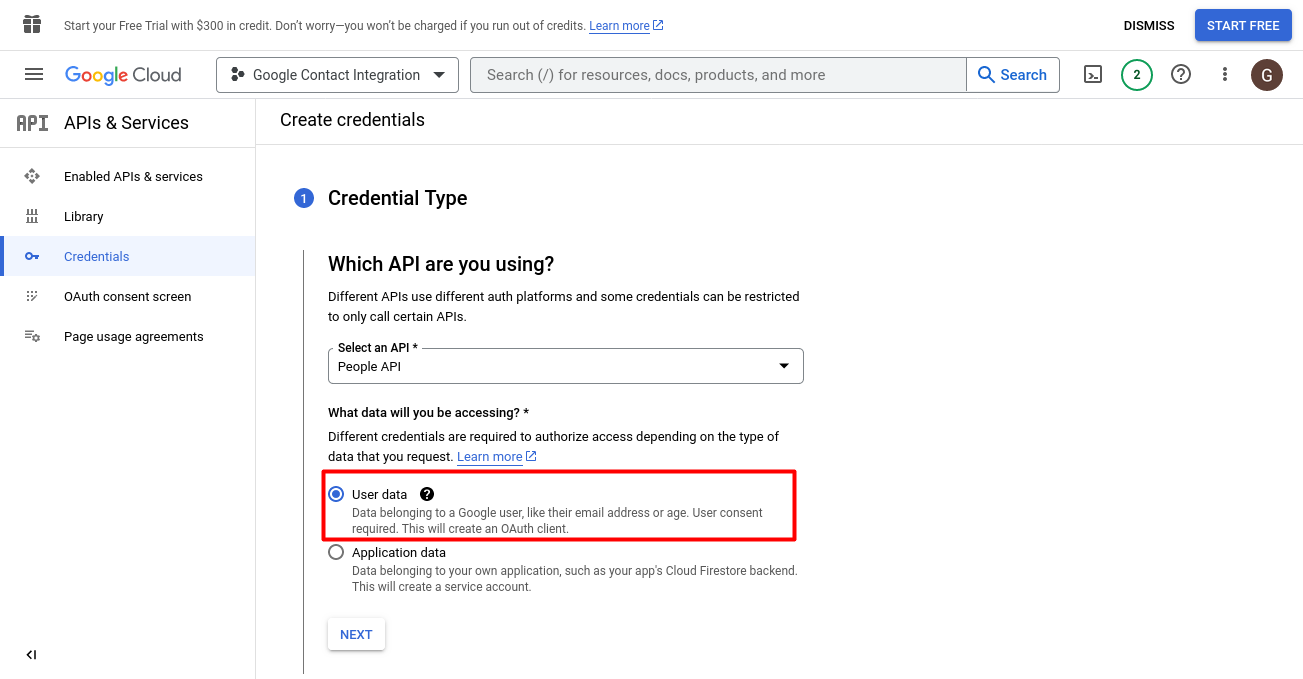Image resolution: width=1303 pixels, height=679 pixels.
Task: Go to Enabled APIs & services
Action: 133,176
